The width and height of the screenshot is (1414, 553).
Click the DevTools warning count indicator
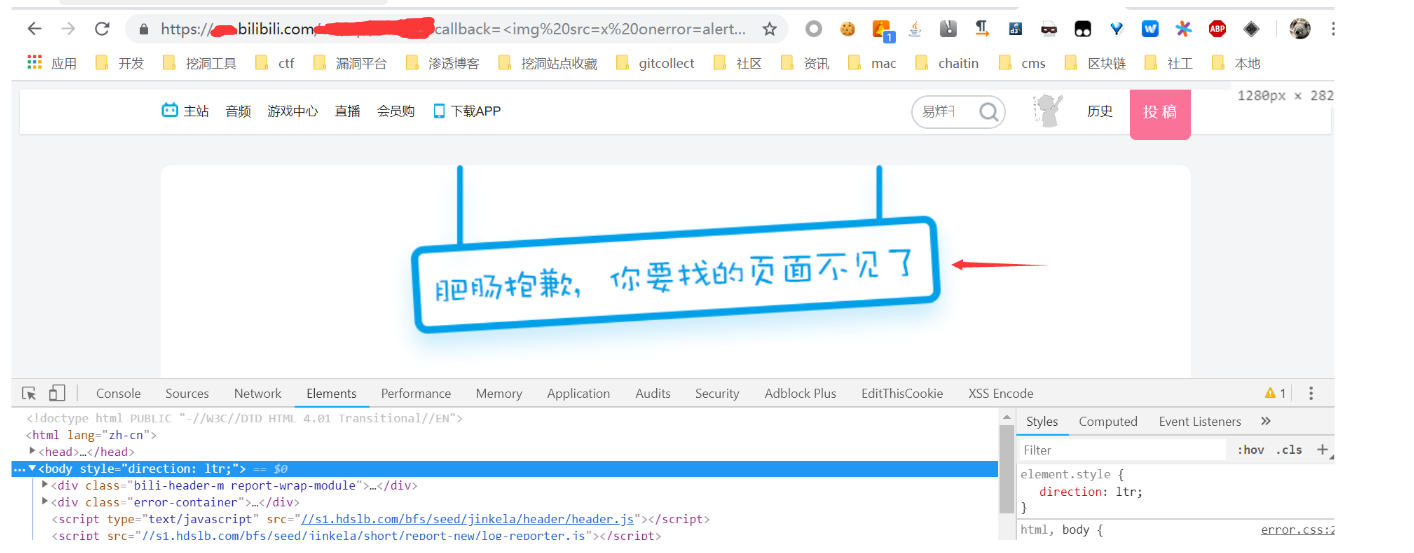click(x=1275, y=393)
